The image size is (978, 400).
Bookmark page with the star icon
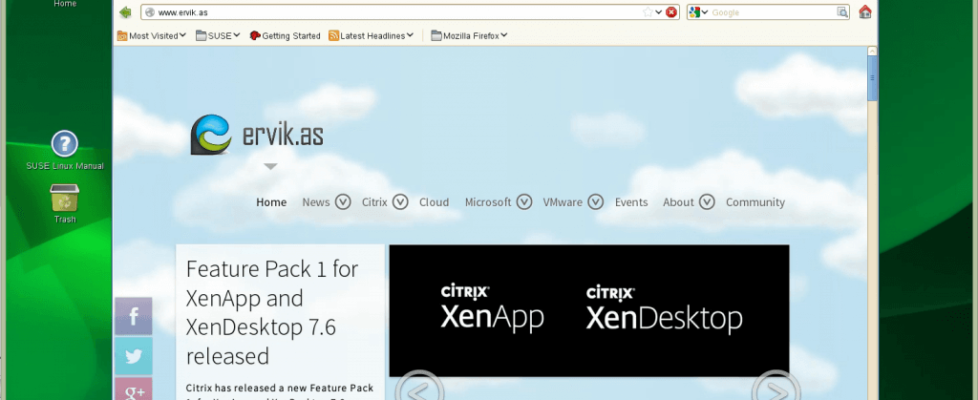click(x=648, y=12)
